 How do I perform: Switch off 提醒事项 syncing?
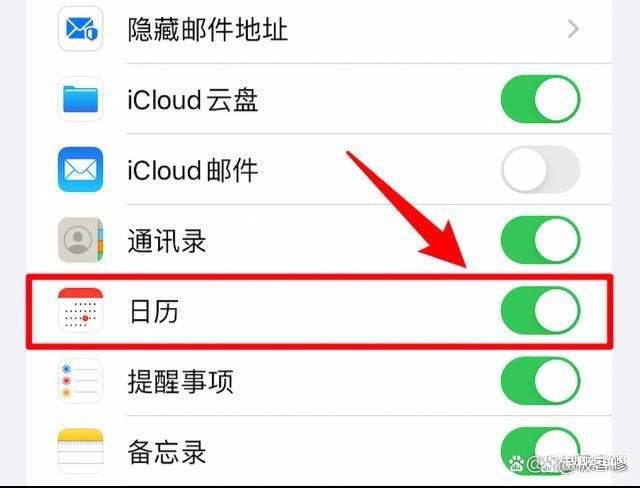click(x=541, y=381)
